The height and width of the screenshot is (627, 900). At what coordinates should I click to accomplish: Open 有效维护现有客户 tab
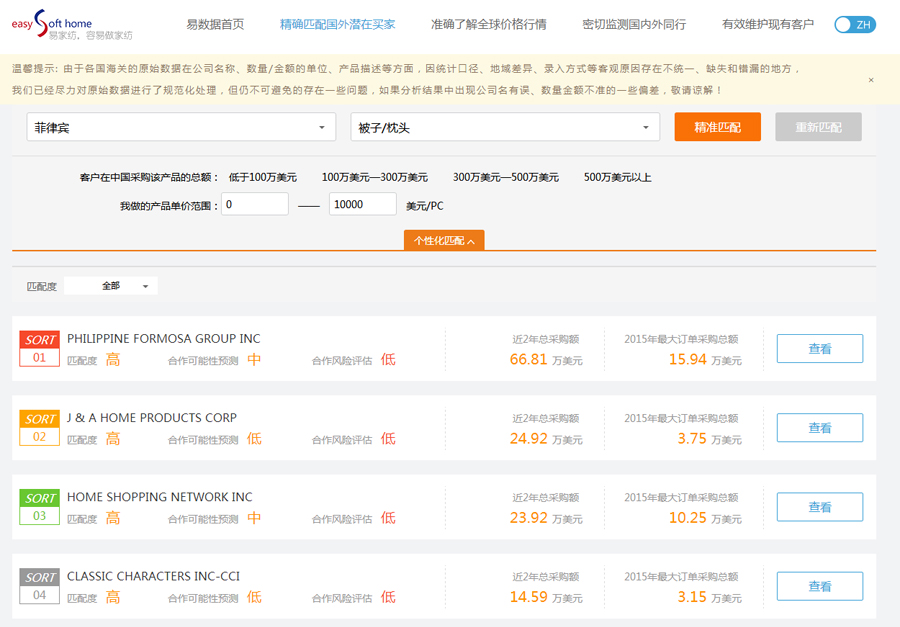click(768, 24)
